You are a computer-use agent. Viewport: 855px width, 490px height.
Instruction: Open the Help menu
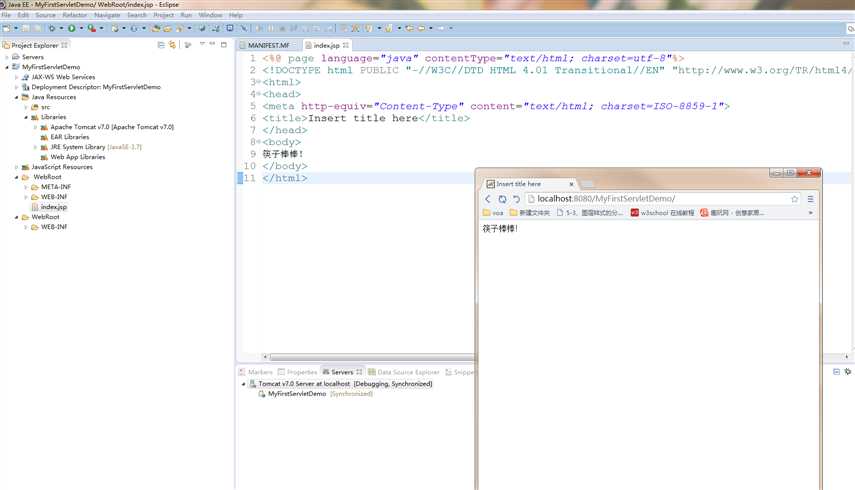pyautogui.click(x=236, y=15)
